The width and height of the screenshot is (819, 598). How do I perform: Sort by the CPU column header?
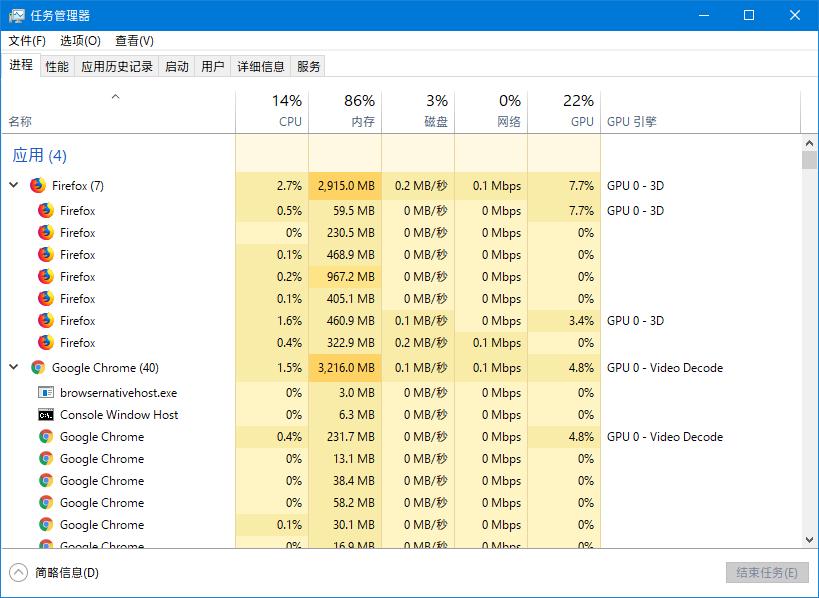coord(272,112)
